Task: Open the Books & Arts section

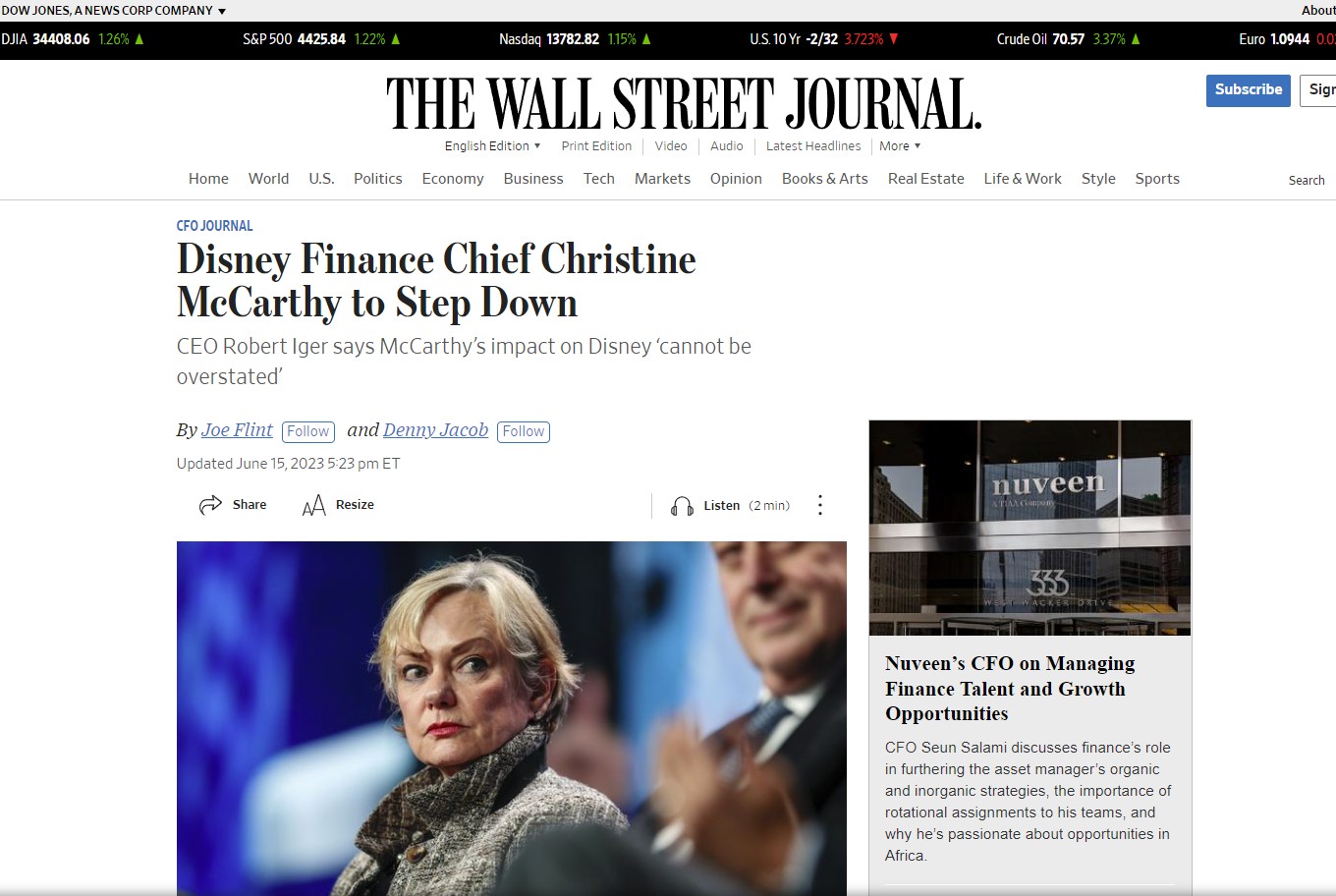Action: coord(825,179)
